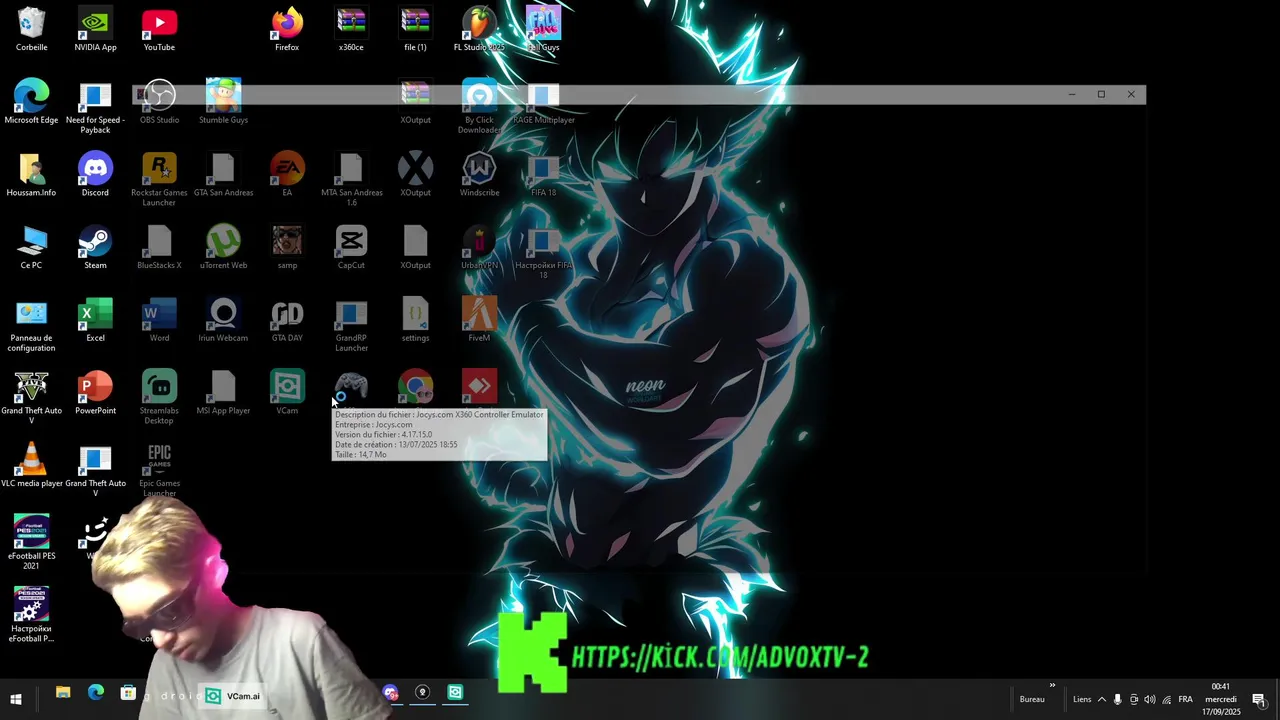The width and height of the screenshot is (1280, 720).
Task: Launch Stumble Guys from the desktop
Action: click(223, 102)
